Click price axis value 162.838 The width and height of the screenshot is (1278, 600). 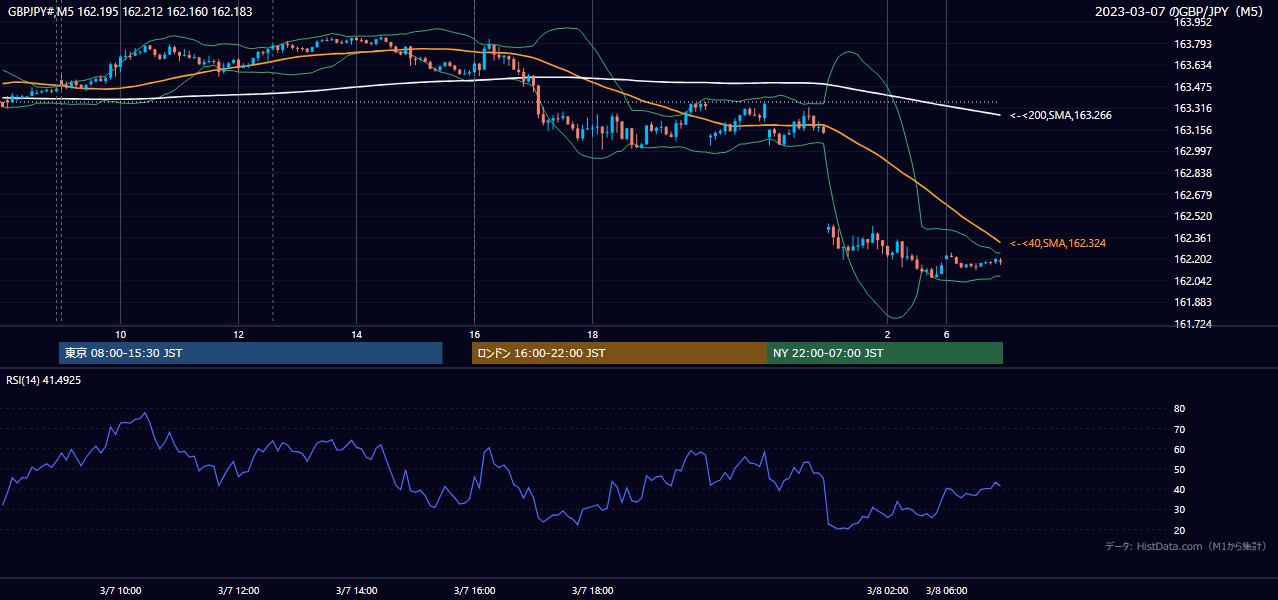pyautogui.click(x=1192, y=173)
